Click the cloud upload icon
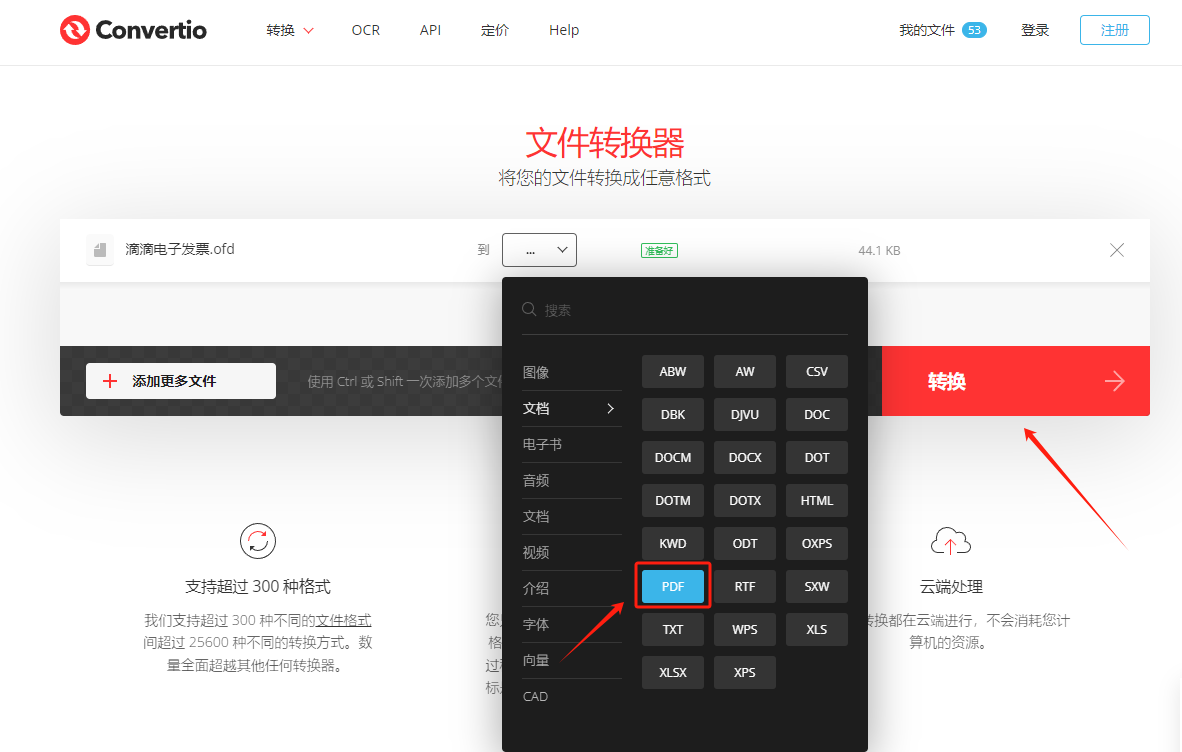Image resolution: width=1182 pixels, height=752 pixels. (x=951, y=541)
